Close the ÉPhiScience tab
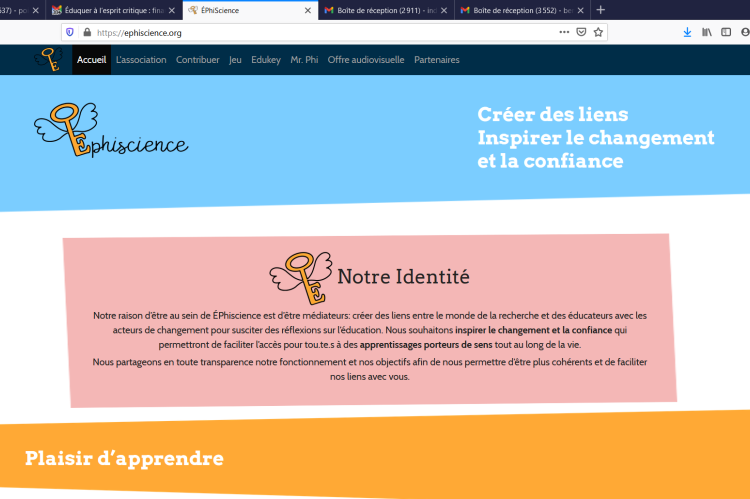 coord(308,10)
